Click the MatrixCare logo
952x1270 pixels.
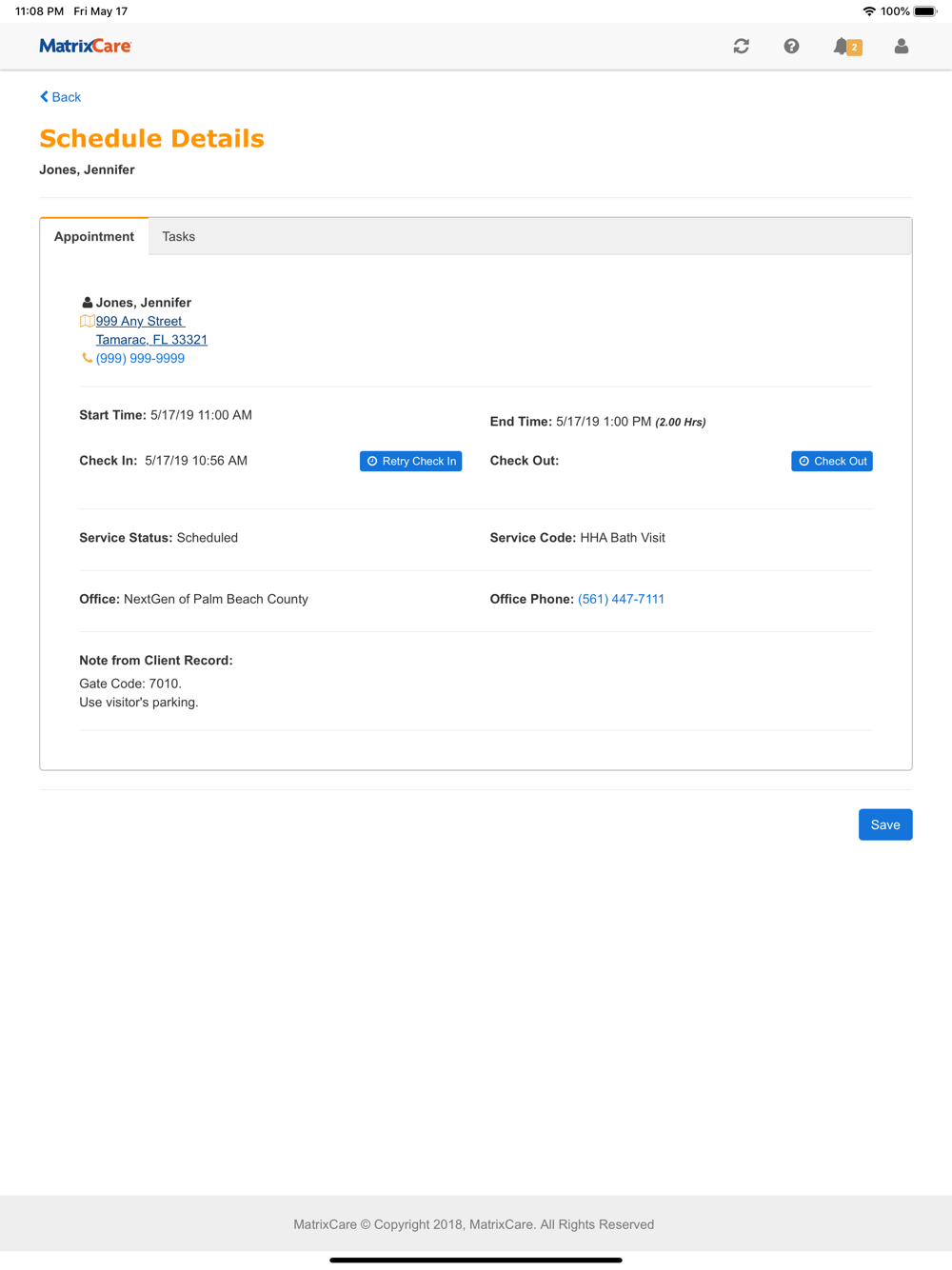(86, 46)
